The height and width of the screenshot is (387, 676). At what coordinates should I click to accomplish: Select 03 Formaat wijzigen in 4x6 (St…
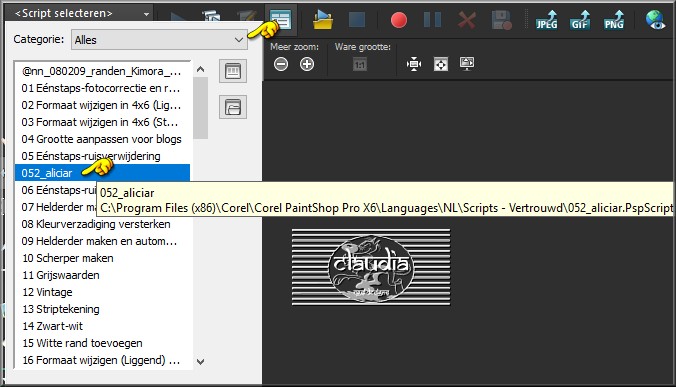[103, 122]
